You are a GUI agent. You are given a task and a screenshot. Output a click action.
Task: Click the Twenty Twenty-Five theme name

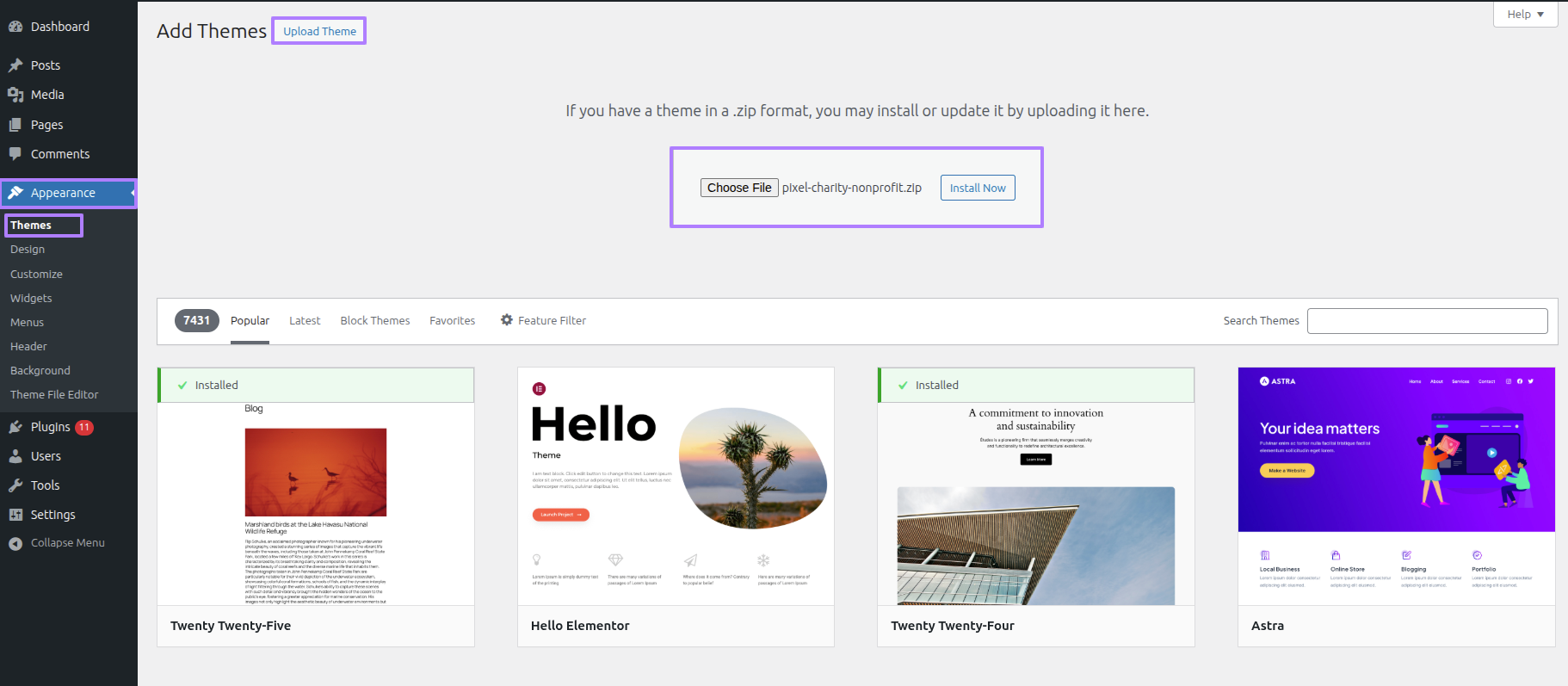pyautogui.click(x=231, y=626)
